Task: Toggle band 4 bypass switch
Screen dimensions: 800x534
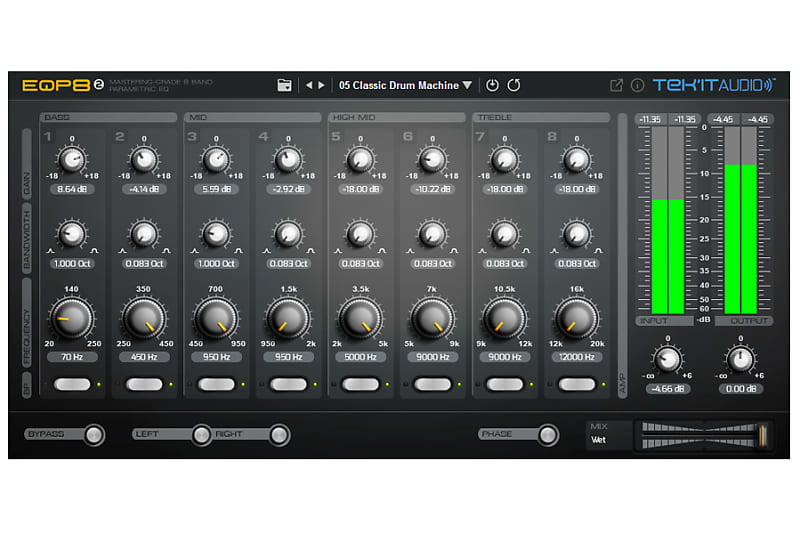Action: click(288, 385)
